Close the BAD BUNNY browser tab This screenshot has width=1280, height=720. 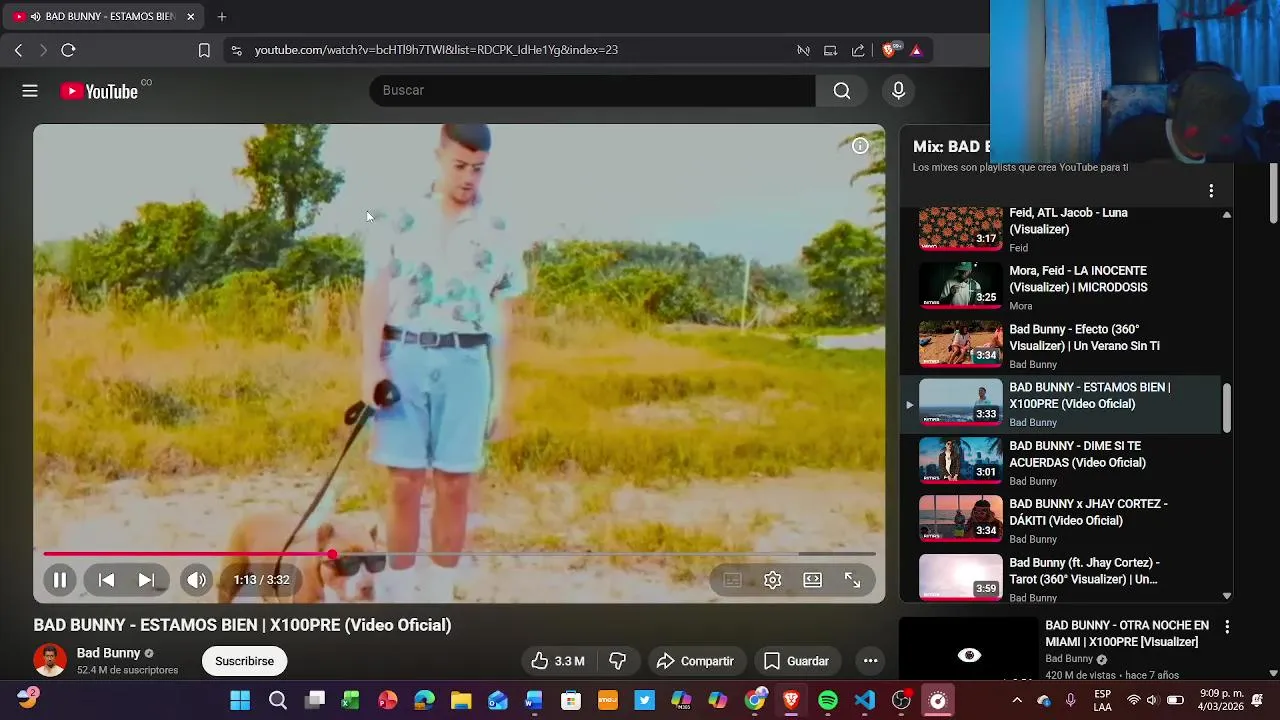tap(190, 17)
